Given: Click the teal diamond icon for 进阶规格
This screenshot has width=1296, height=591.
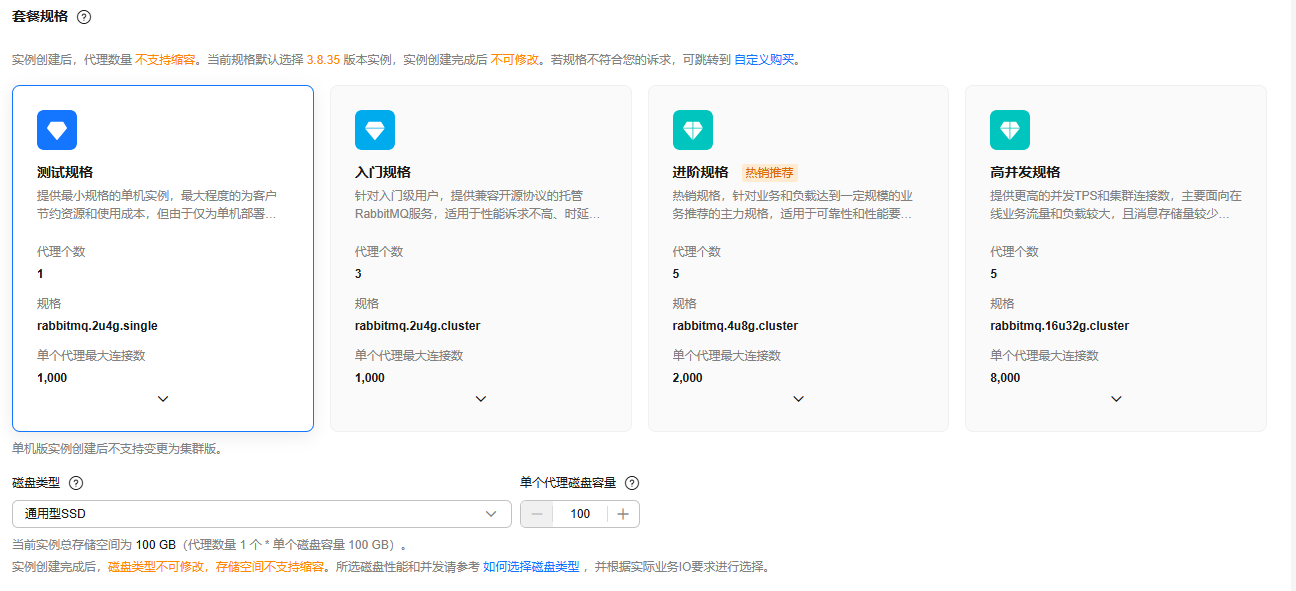Looking at the screenshot, I should (693, 130).
